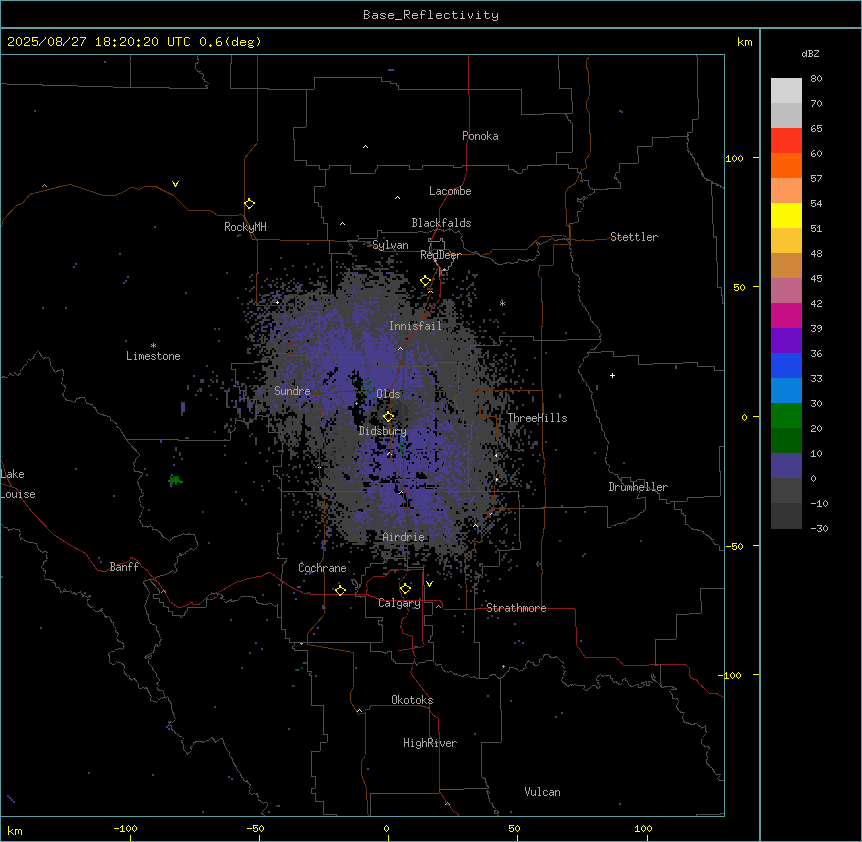
Task: Click the yellow diamond marker above Calgary label
Action: click(x=405, y=589)
